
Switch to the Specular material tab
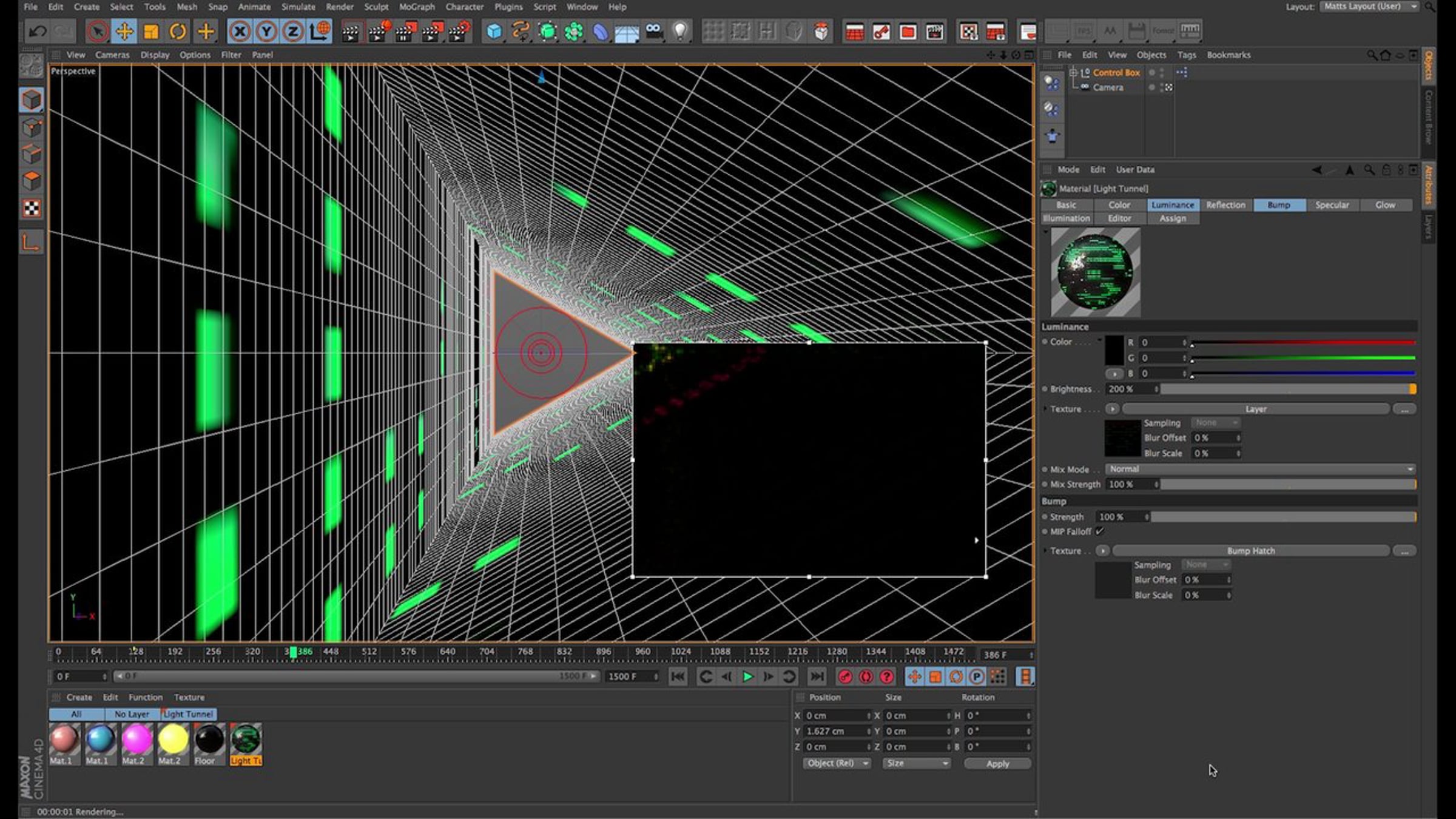[x=1332, y=205]
